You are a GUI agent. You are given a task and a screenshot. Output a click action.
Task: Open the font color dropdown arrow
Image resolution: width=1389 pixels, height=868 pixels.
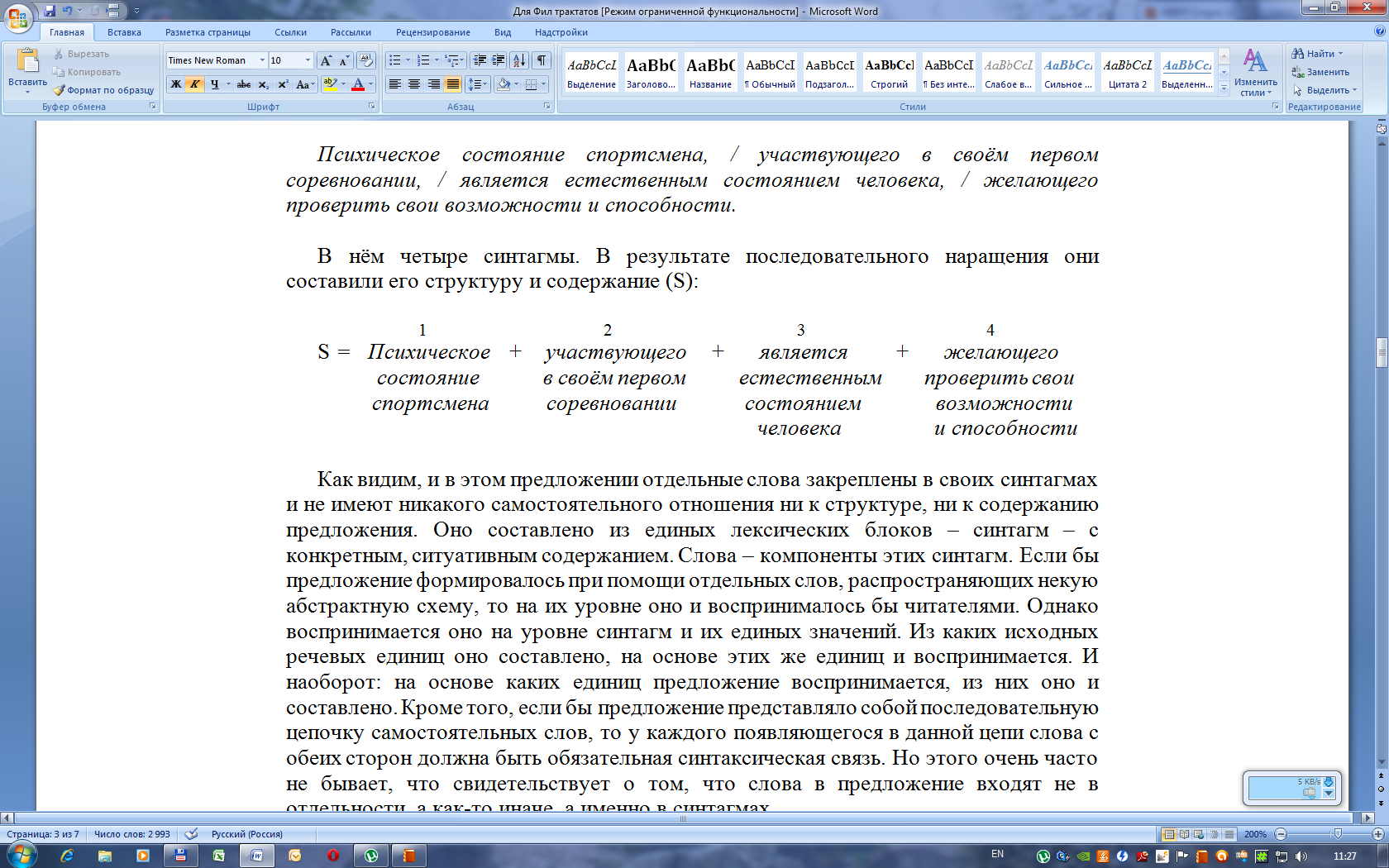[x=370, y=84]
